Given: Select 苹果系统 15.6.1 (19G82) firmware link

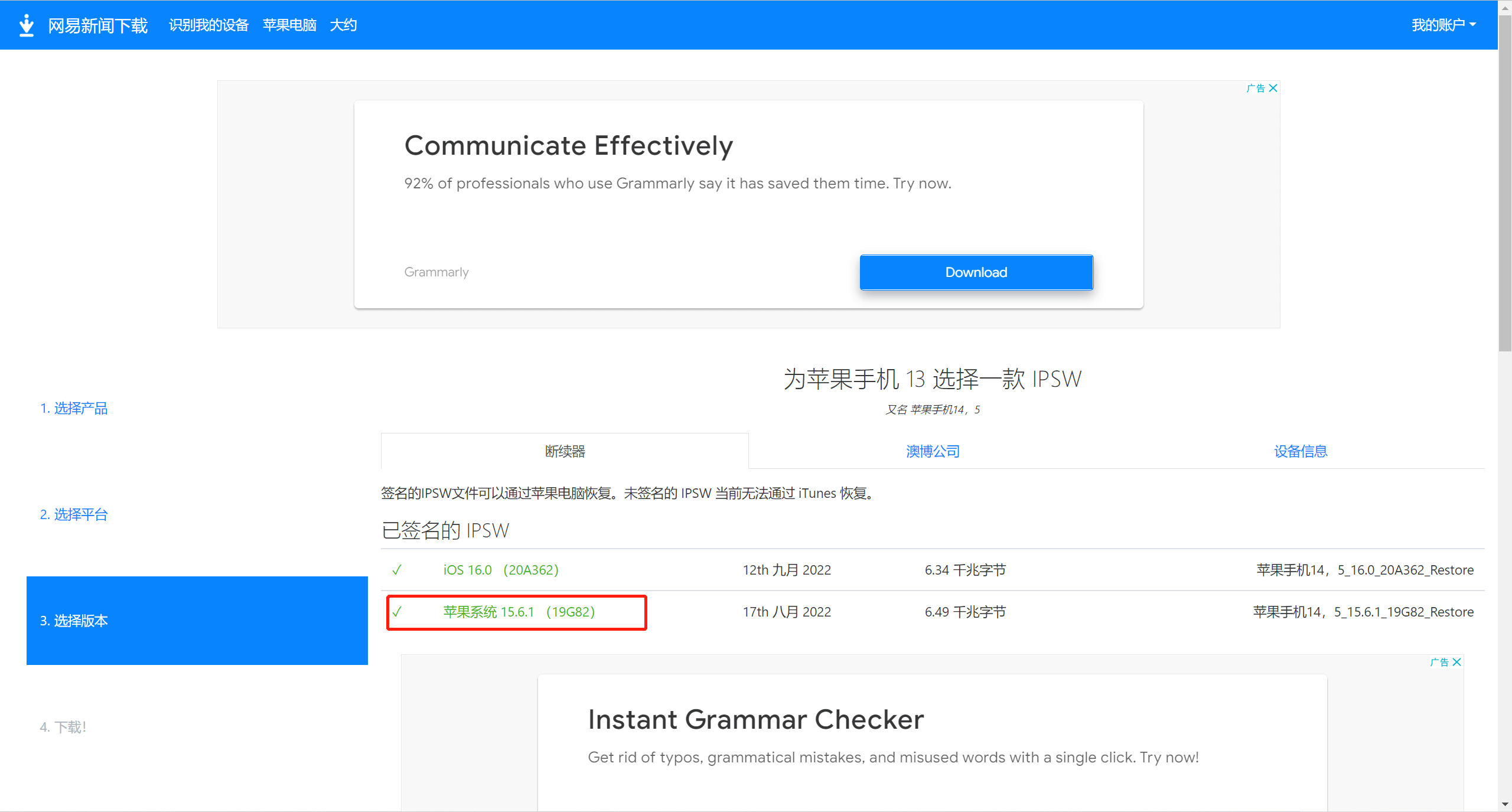Looking at the screenshot, I should tap(519, 612).
